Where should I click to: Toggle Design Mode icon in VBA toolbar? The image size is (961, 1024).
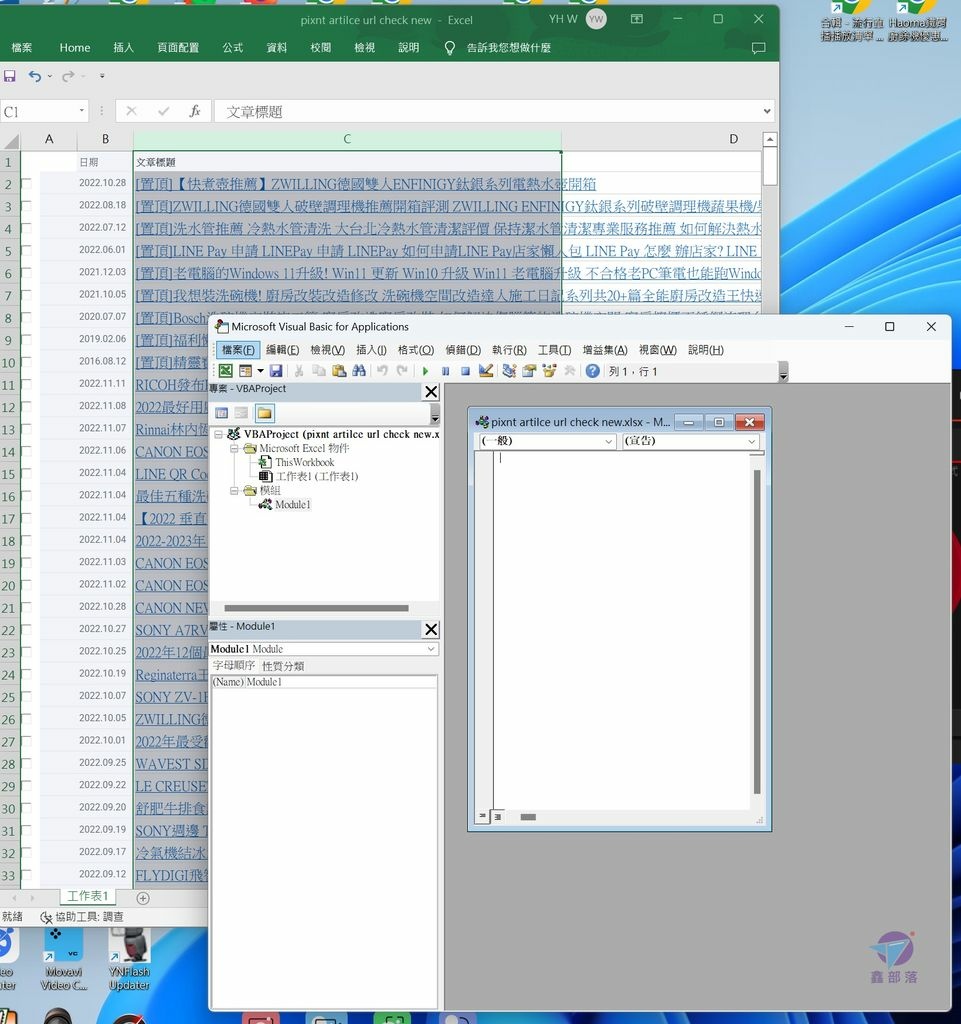tap(486, 371)
